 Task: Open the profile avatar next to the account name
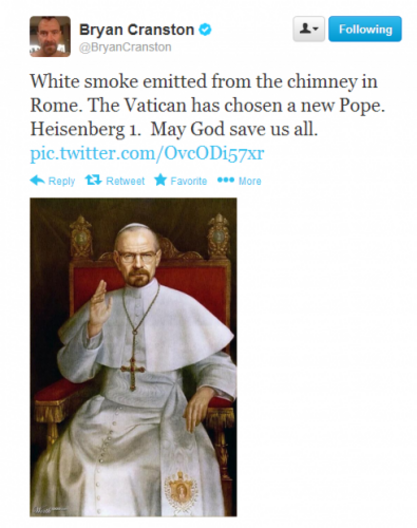point(50,36)
